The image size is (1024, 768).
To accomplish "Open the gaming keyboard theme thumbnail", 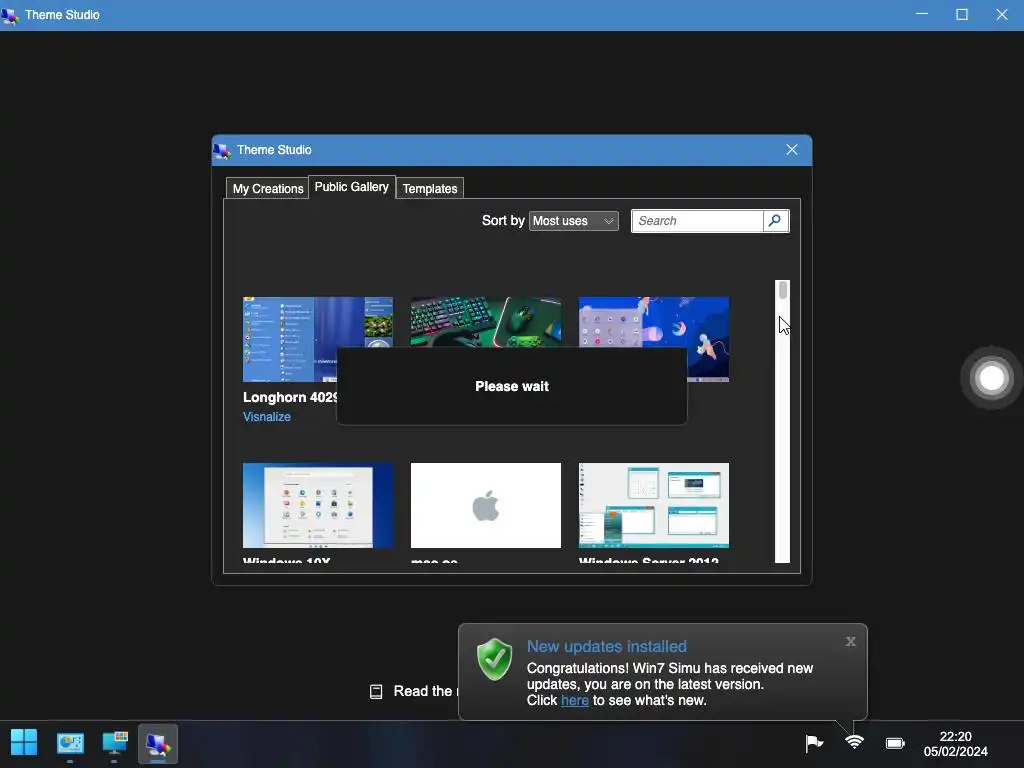I will click(485, 322).
